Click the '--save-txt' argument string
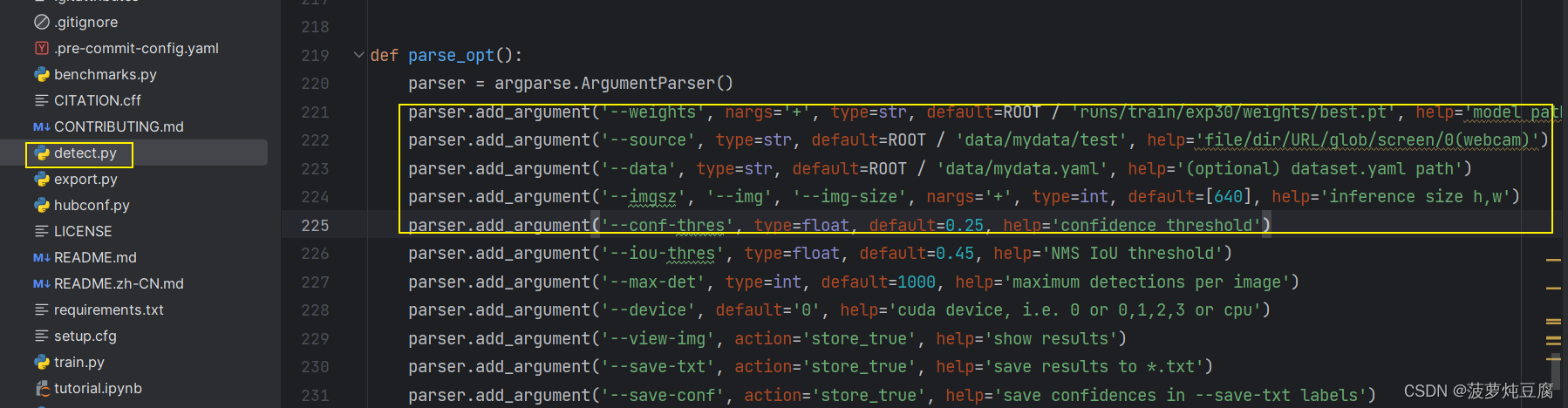1568x408 pixels. pos(658,367)
